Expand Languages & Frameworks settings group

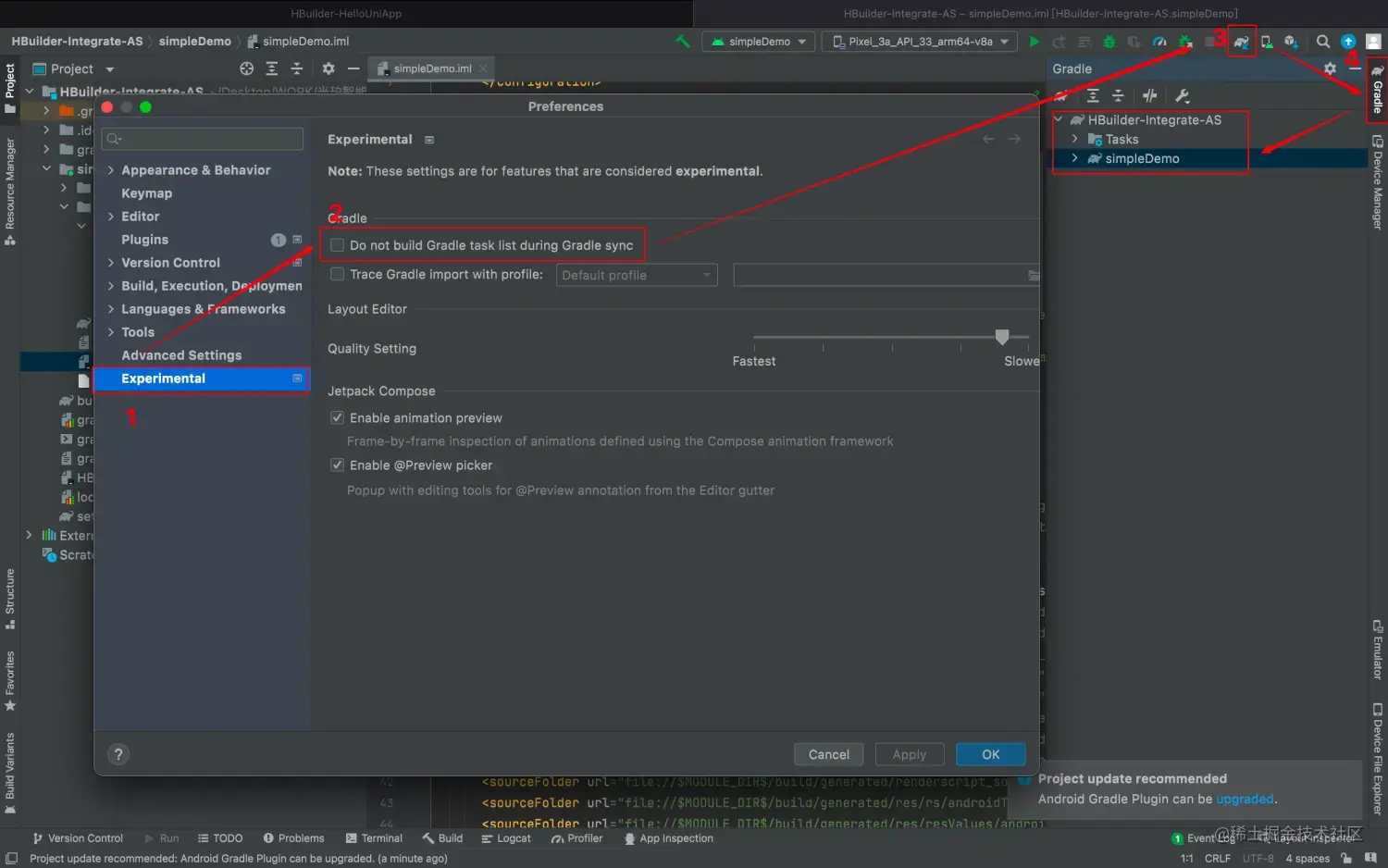coord(111,309)
